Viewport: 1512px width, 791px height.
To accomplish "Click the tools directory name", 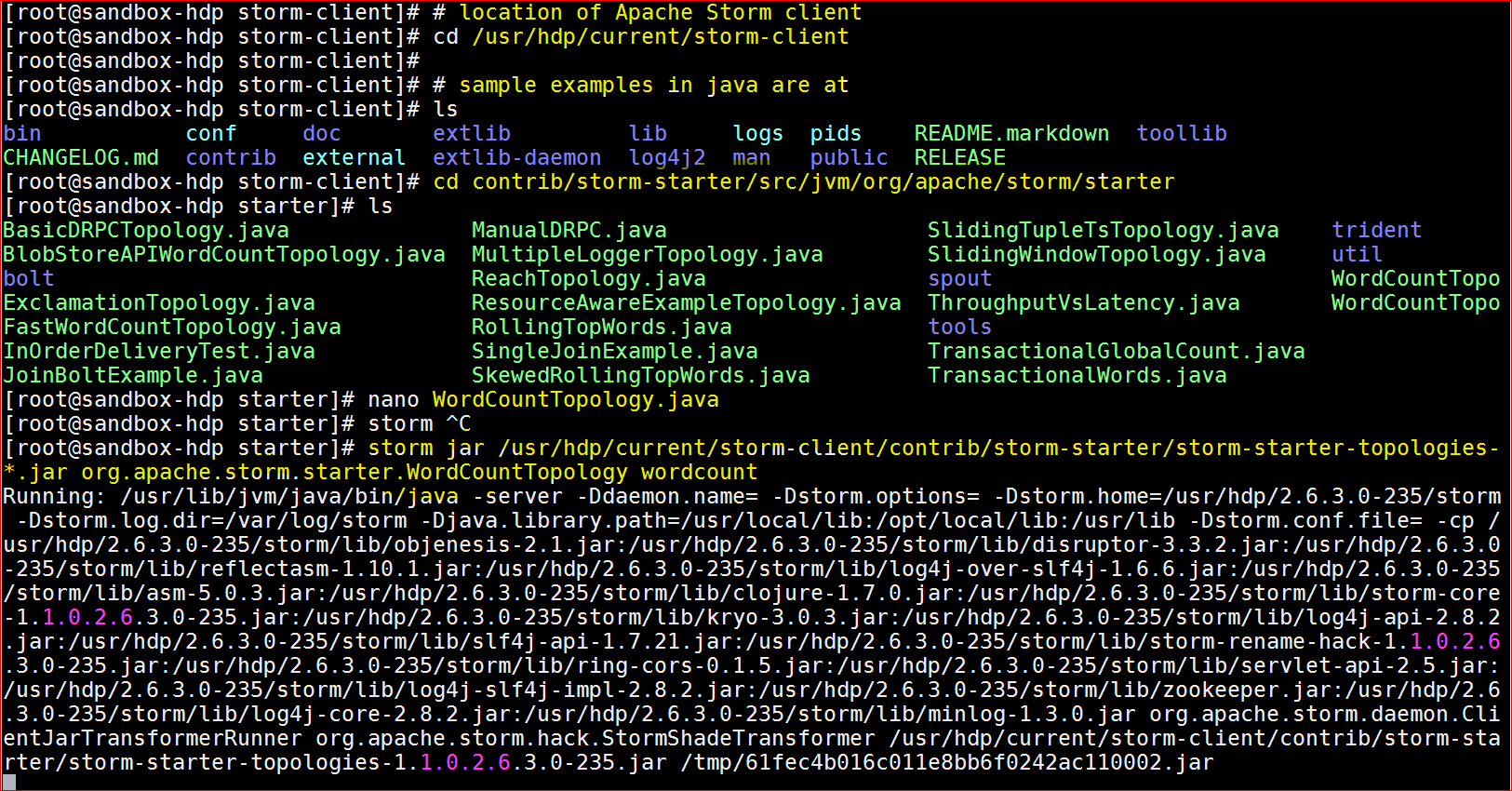I will [x=959, y=327].
